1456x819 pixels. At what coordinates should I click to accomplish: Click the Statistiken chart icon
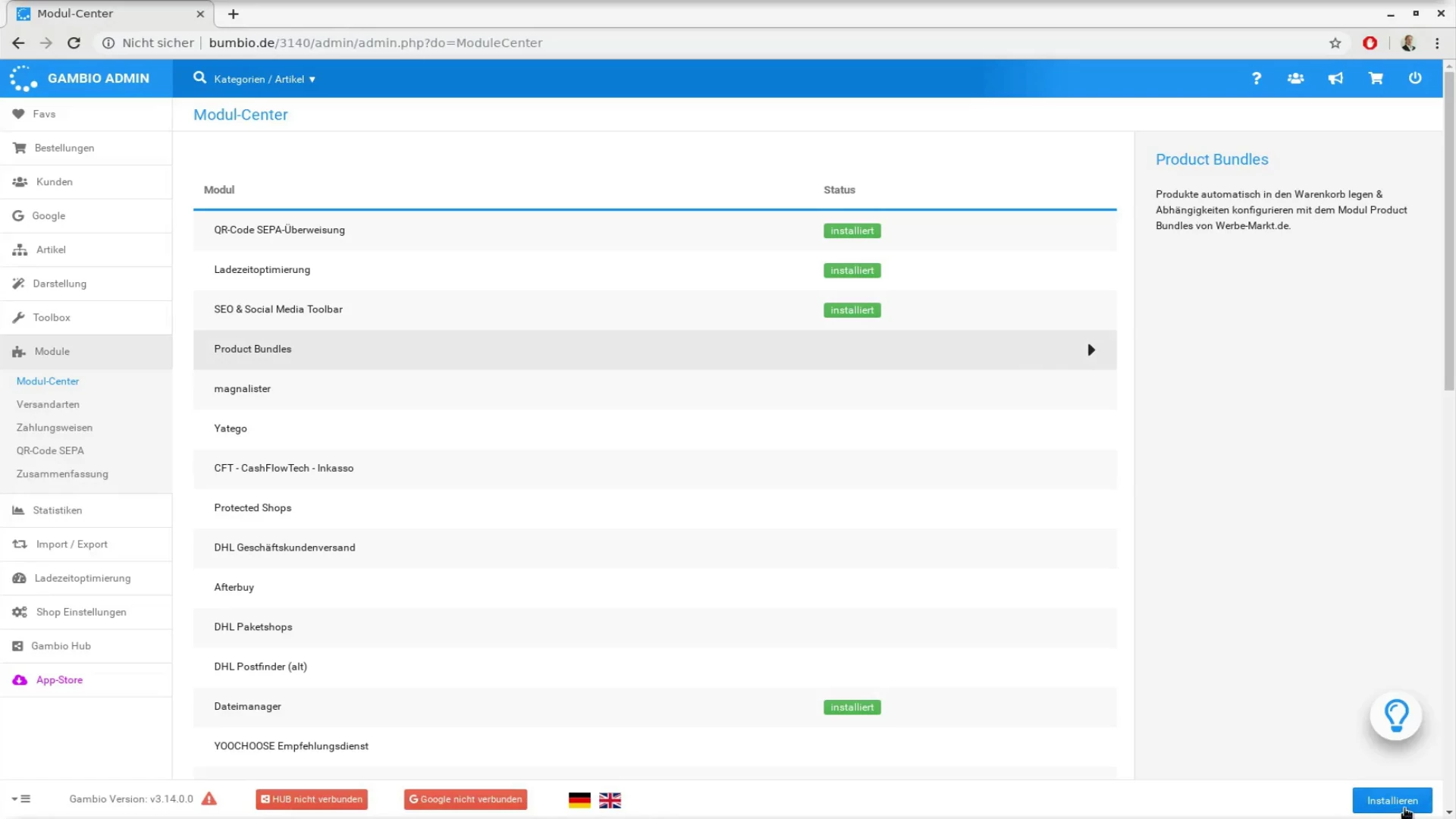18,510
